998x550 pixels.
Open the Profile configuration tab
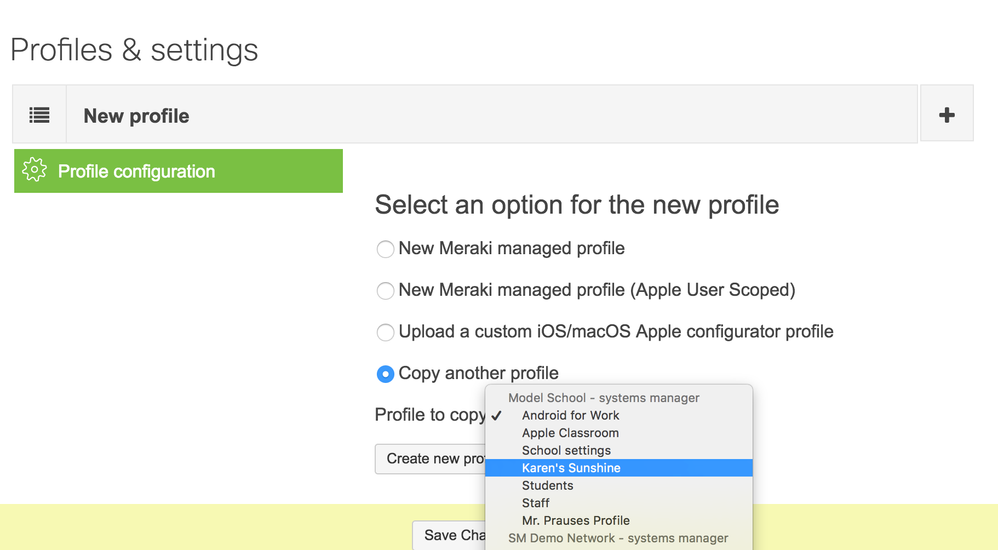pos(178,171)
